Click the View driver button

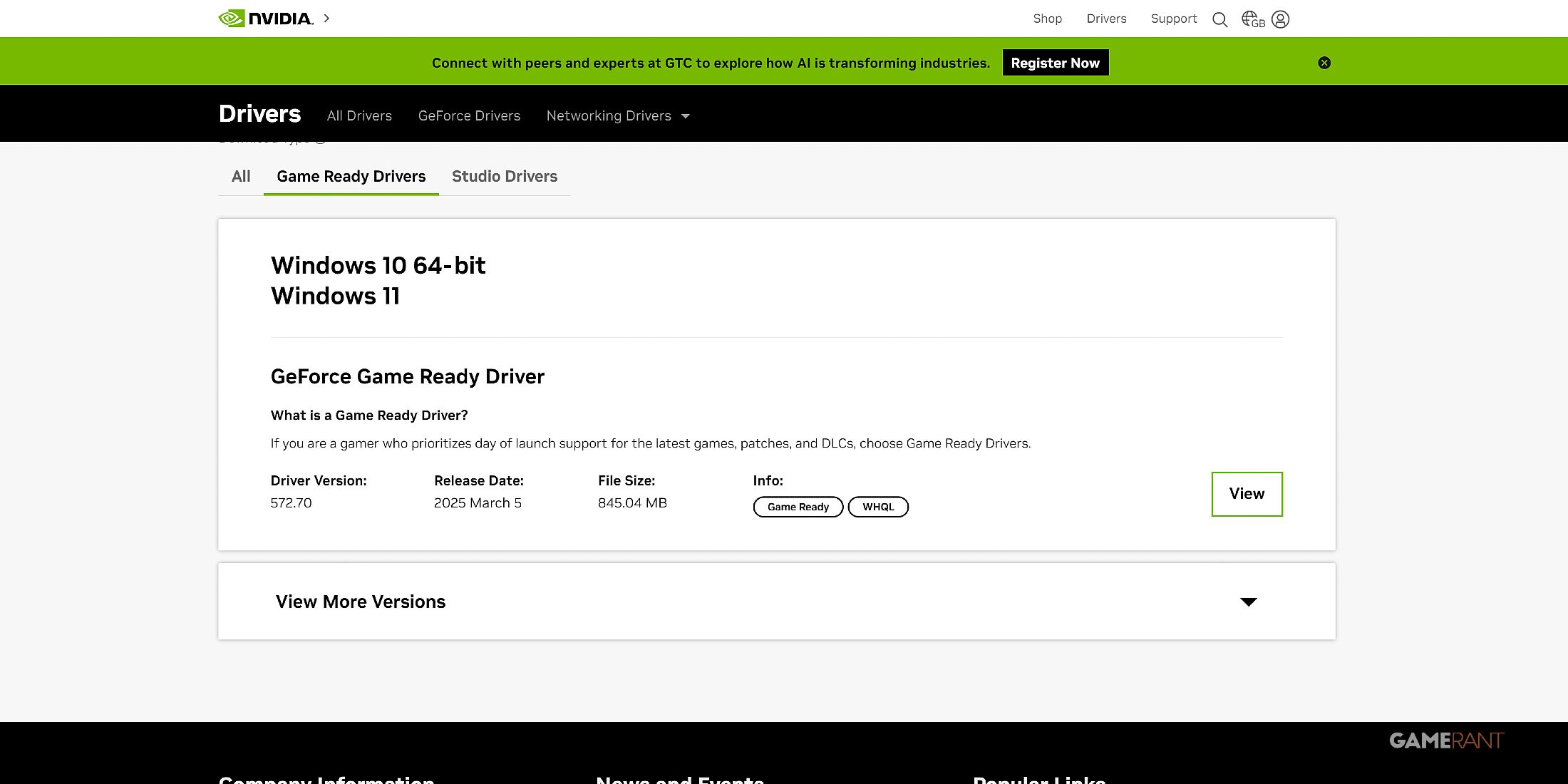coord(1247,494)
